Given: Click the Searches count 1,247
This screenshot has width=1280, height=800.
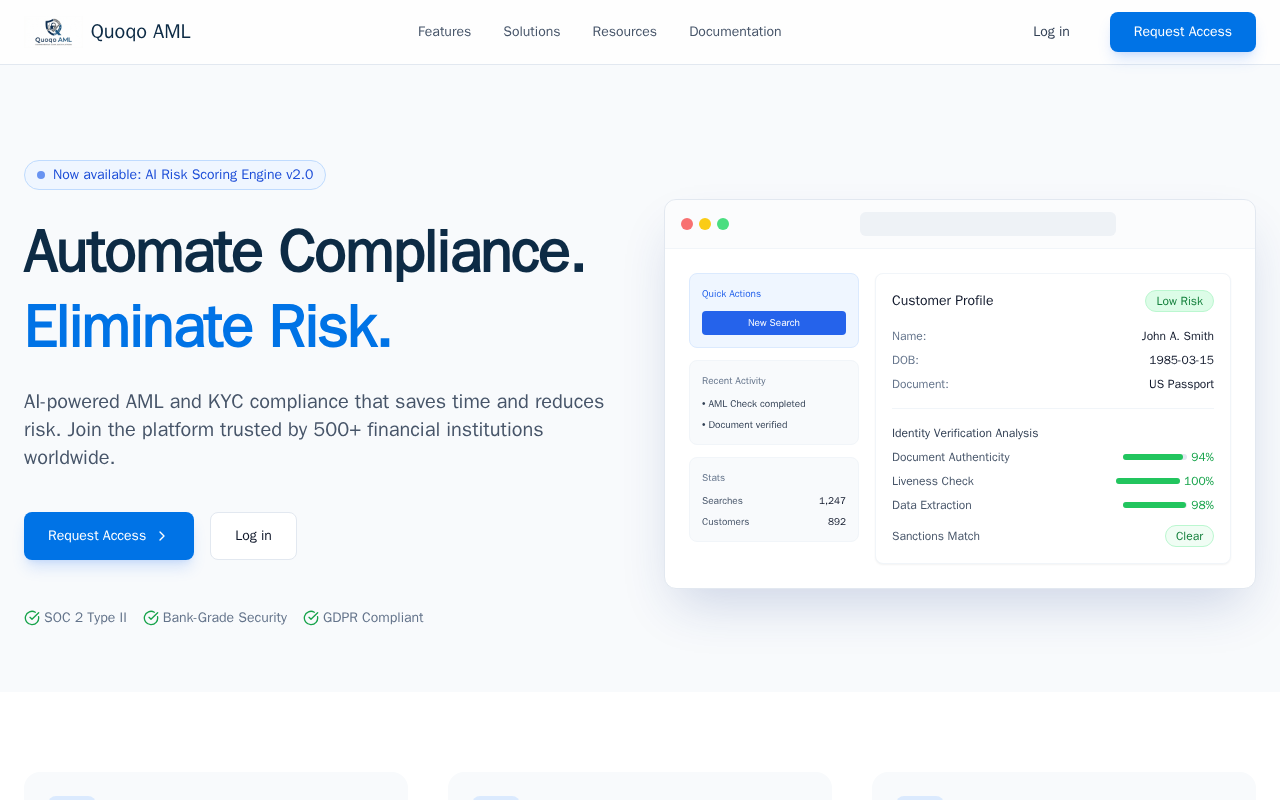Looking at the screenshot, I should [832, 501].
